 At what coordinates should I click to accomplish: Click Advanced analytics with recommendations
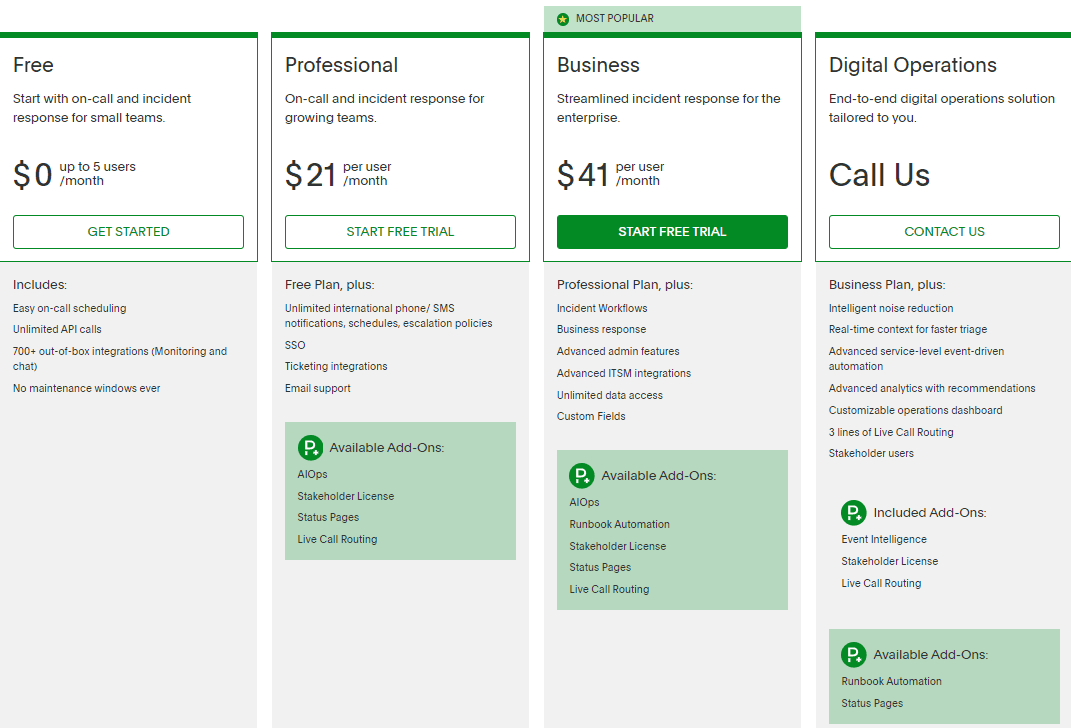tap(932, 389)
